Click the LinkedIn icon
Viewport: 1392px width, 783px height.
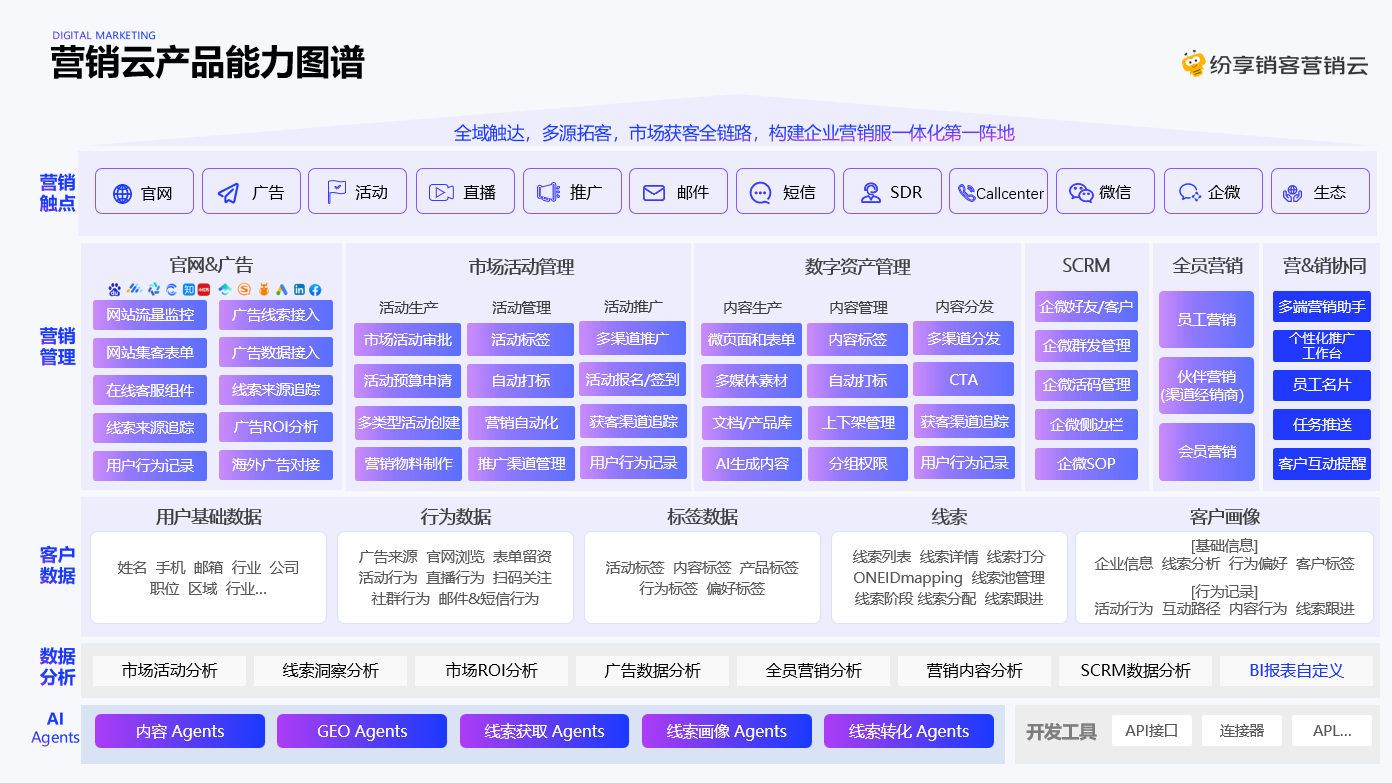(299, 290)
